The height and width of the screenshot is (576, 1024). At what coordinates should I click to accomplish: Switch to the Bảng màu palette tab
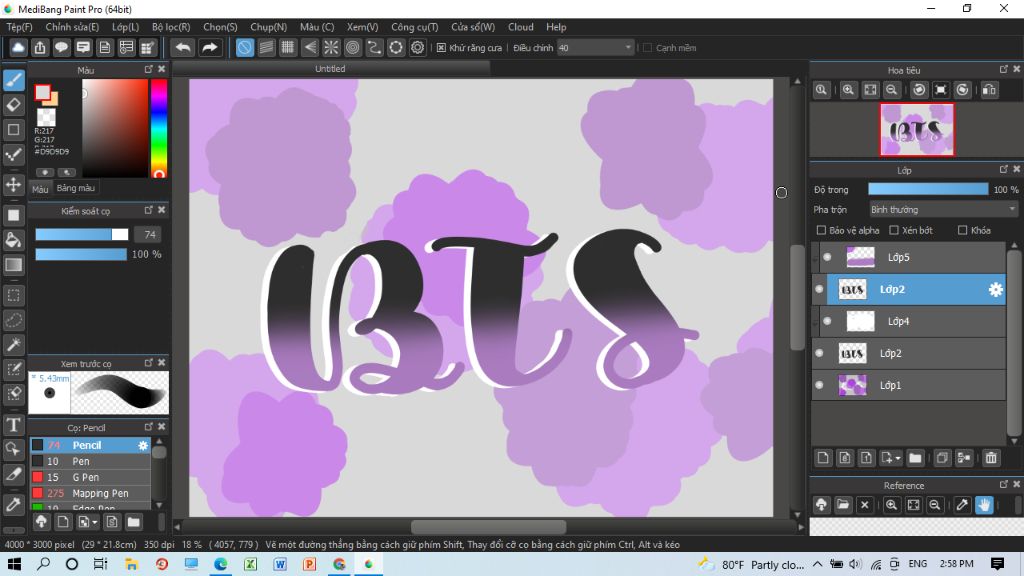[76, 188]
